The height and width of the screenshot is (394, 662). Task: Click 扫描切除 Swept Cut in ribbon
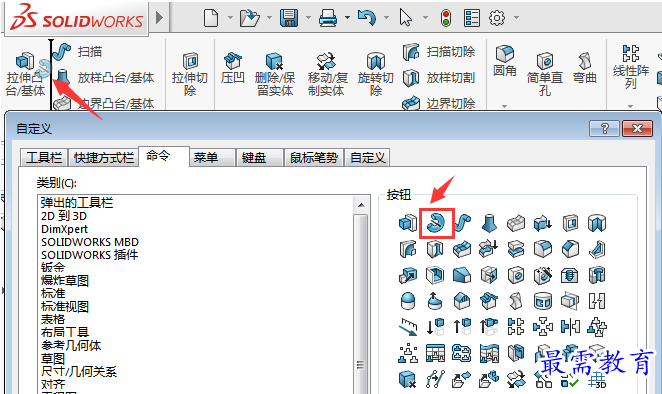439,52
